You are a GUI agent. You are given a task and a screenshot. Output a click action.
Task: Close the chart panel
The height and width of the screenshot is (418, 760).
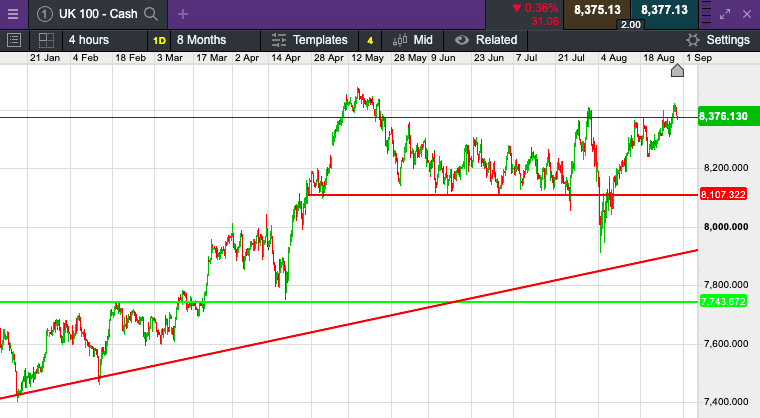(747, 15)
